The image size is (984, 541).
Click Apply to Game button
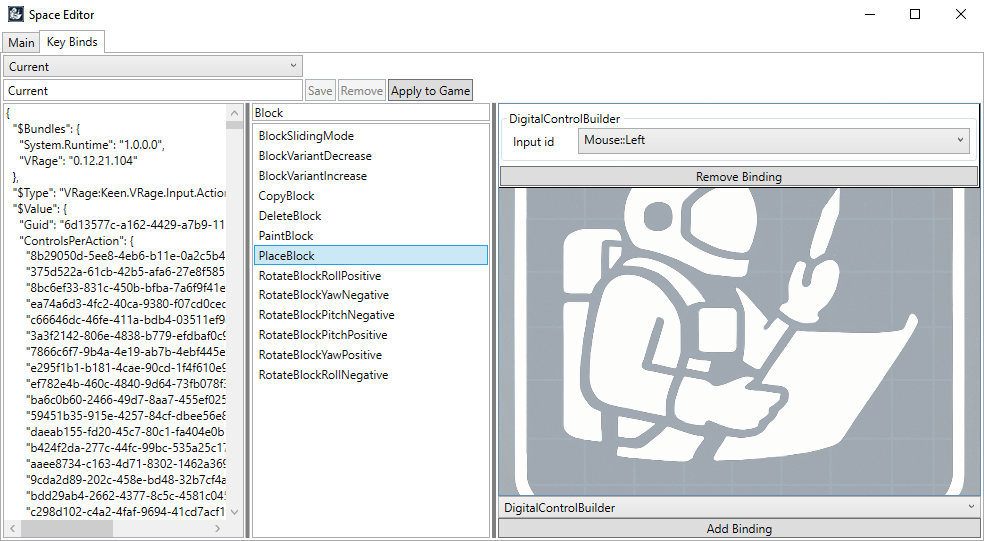click(x=430, y=90)
